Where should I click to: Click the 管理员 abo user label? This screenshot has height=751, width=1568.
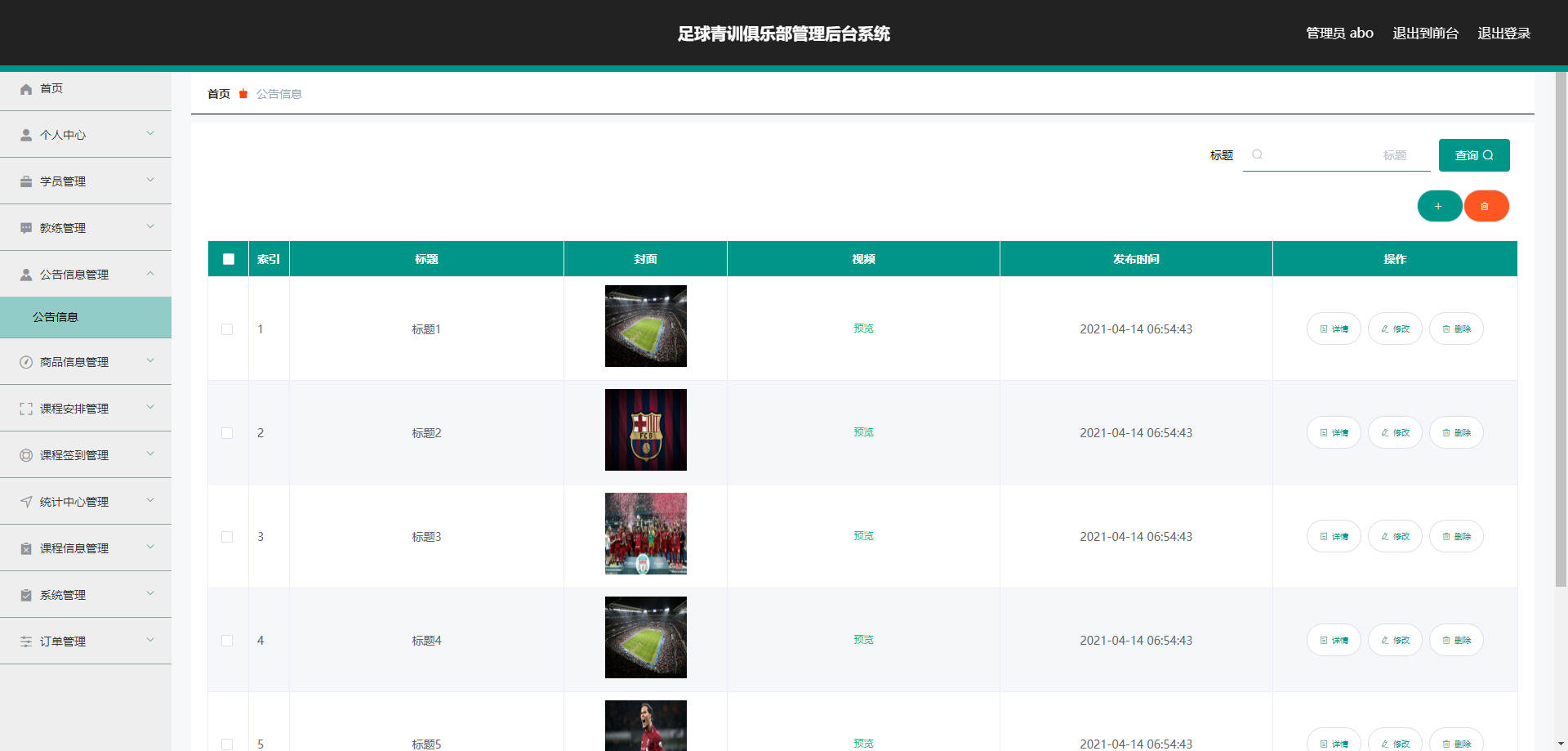pyautogui.click(x=1339, y=34)
